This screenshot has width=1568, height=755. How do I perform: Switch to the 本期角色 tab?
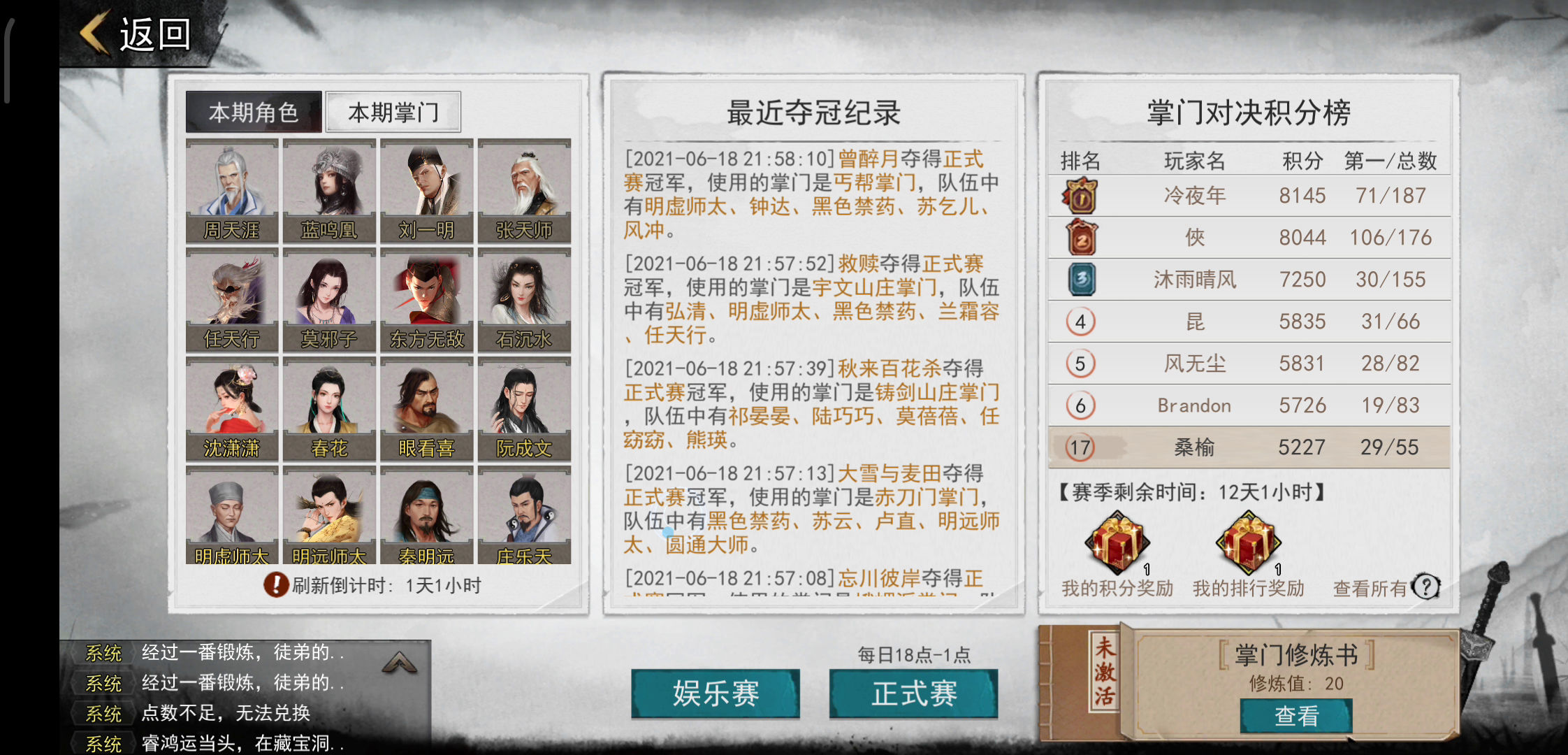click(254, 112)
